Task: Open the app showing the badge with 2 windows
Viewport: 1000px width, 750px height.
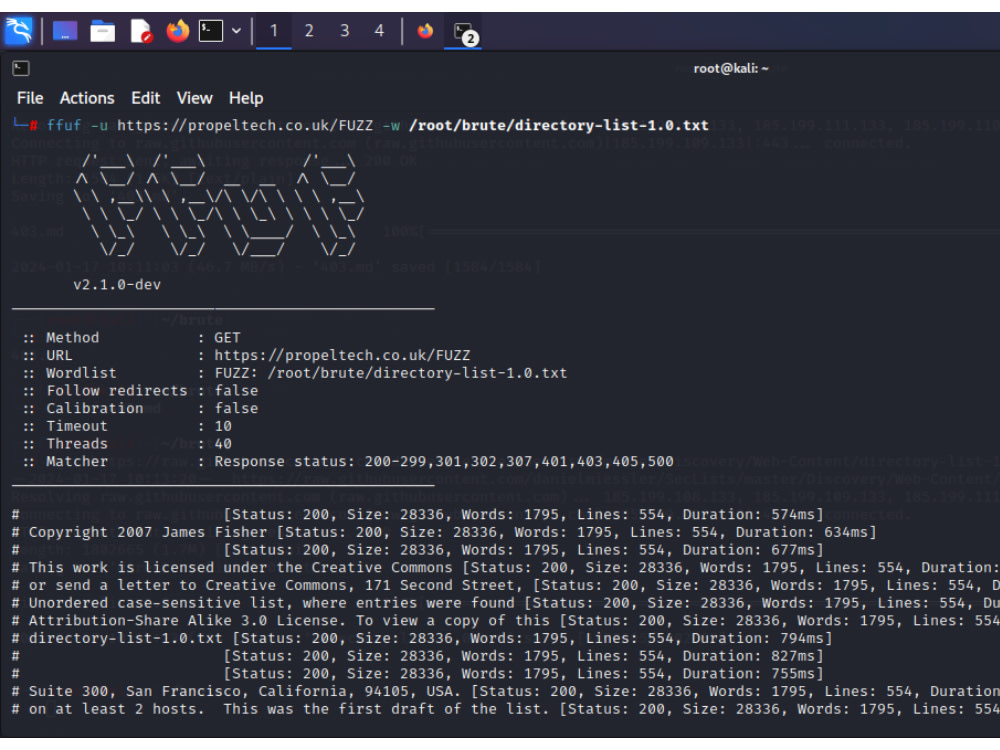Action: pos(461,30)
